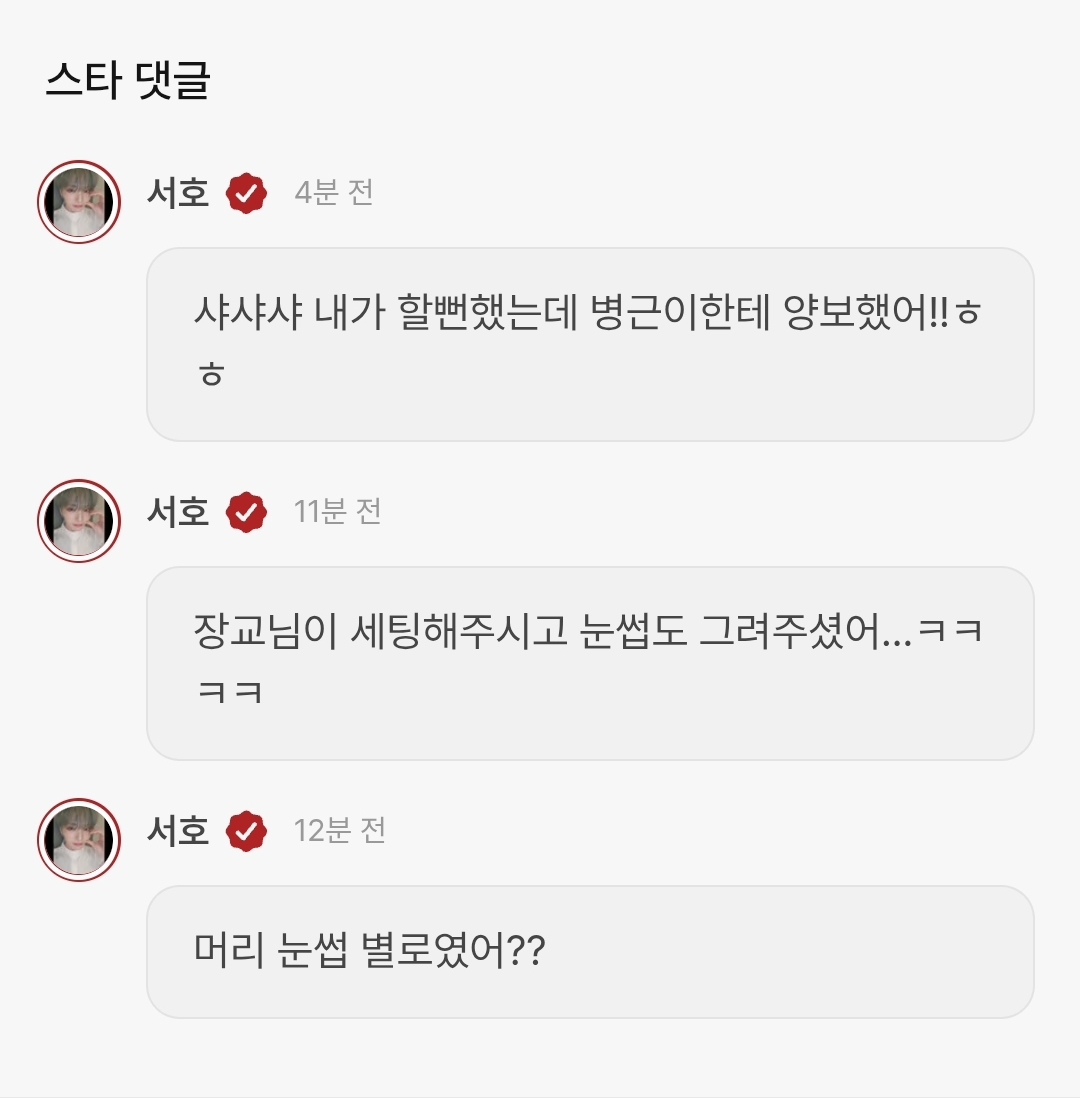The width and height of the screenshot is (1080, 1098).
Task: Tap the verified badge beside the 12분 전 comment
Action: (x=246, y=831)
